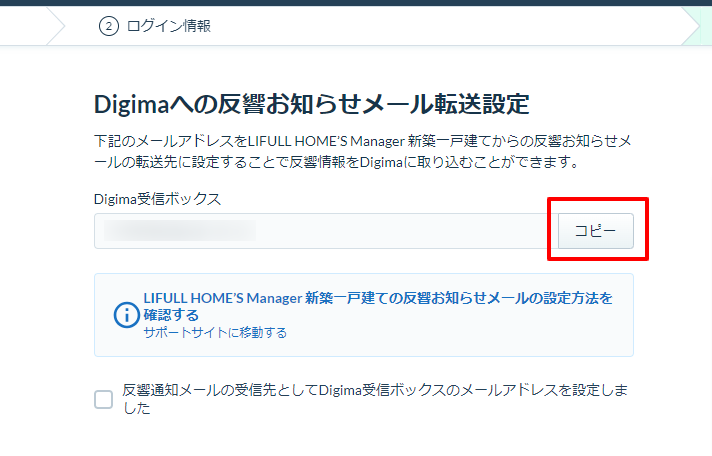Open the LIFULL HOME'S Manager 設定方法 link

coord(378,307)
